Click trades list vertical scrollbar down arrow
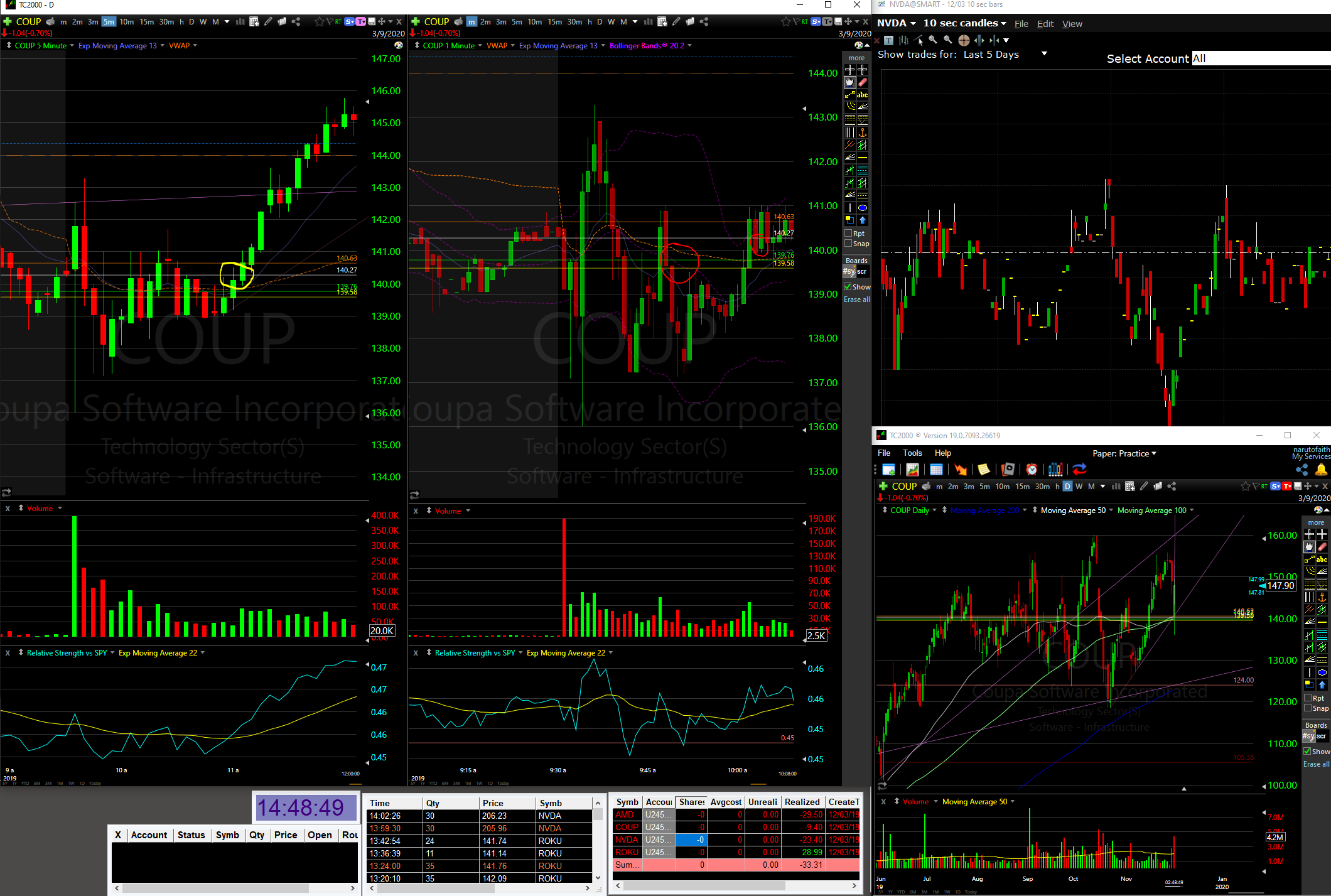 [598, 877]
